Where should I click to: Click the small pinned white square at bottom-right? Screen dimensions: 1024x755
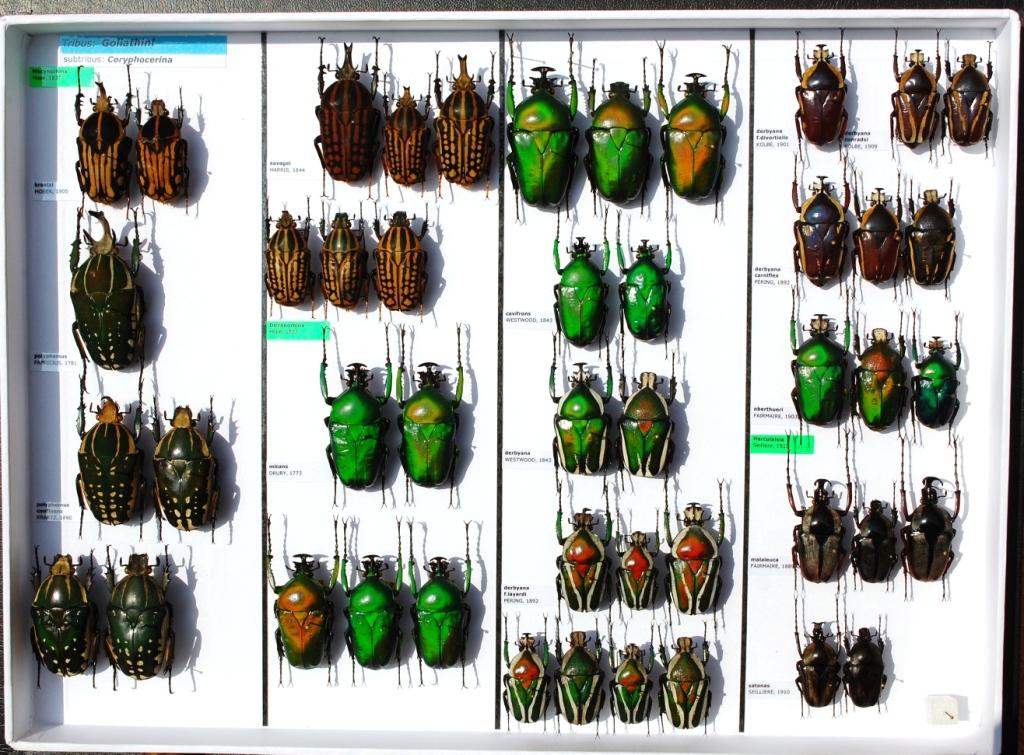[x=942, y=708]
